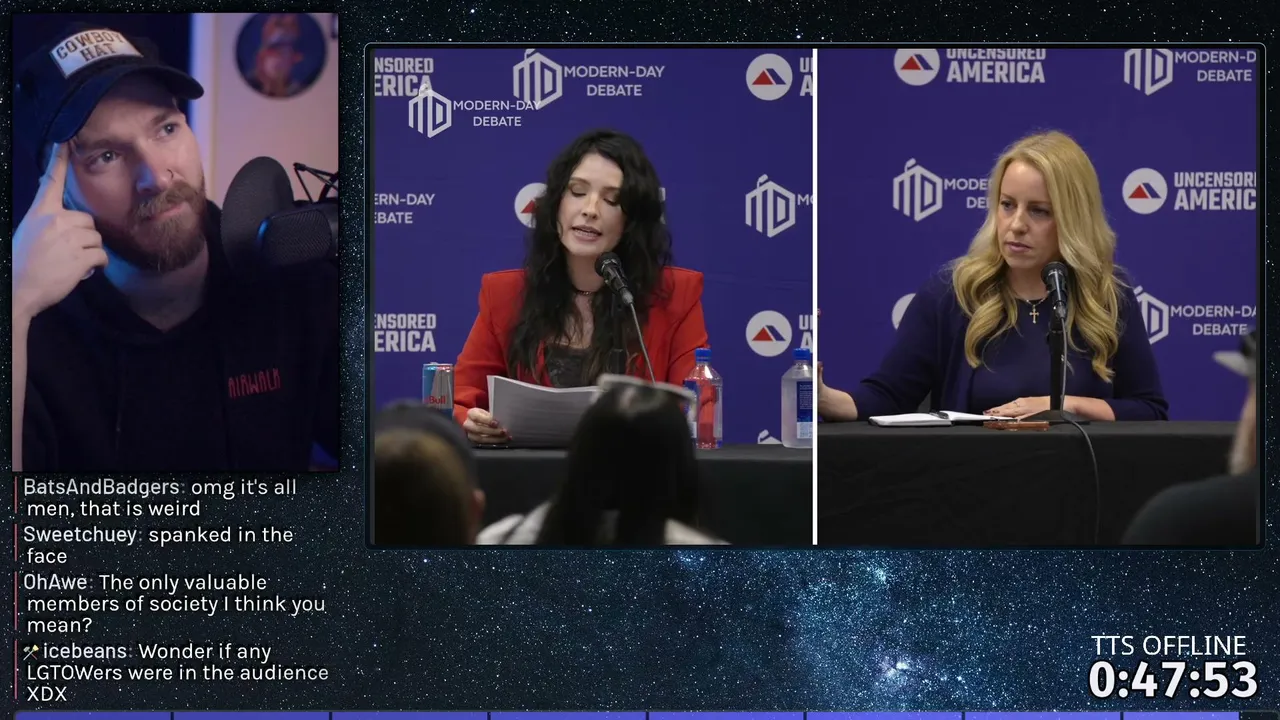1280x720 pixels.
Task: Select the message "Wonder if any LGTOWers were in the audience"
Action: (x=178, y=672)
